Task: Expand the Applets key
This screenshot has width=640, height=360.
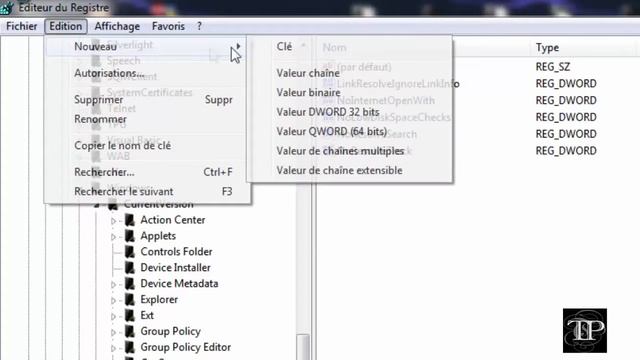Action: 113,237
